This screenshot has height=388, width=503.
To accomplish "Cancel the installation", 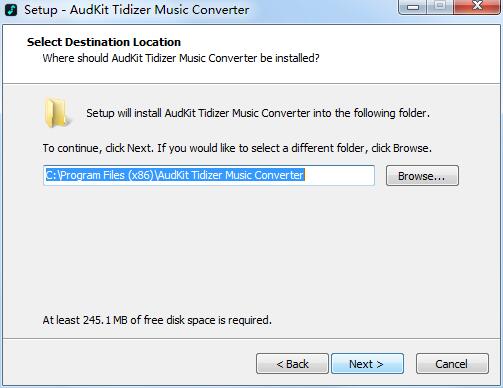I will [452, 364].
